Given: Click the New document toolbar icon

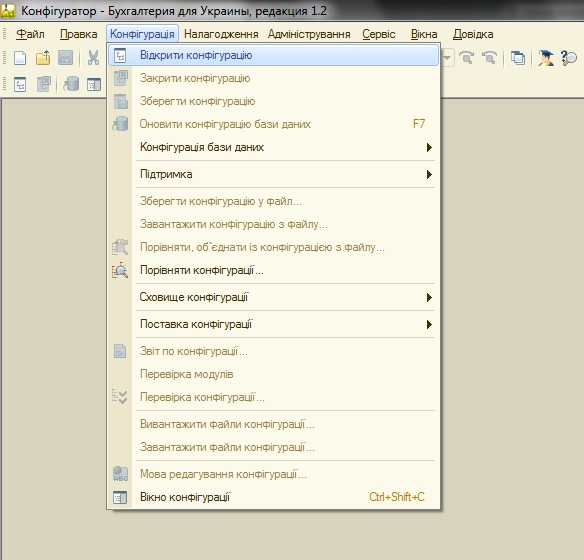Looking at the screenshot, I should point(20,58).
